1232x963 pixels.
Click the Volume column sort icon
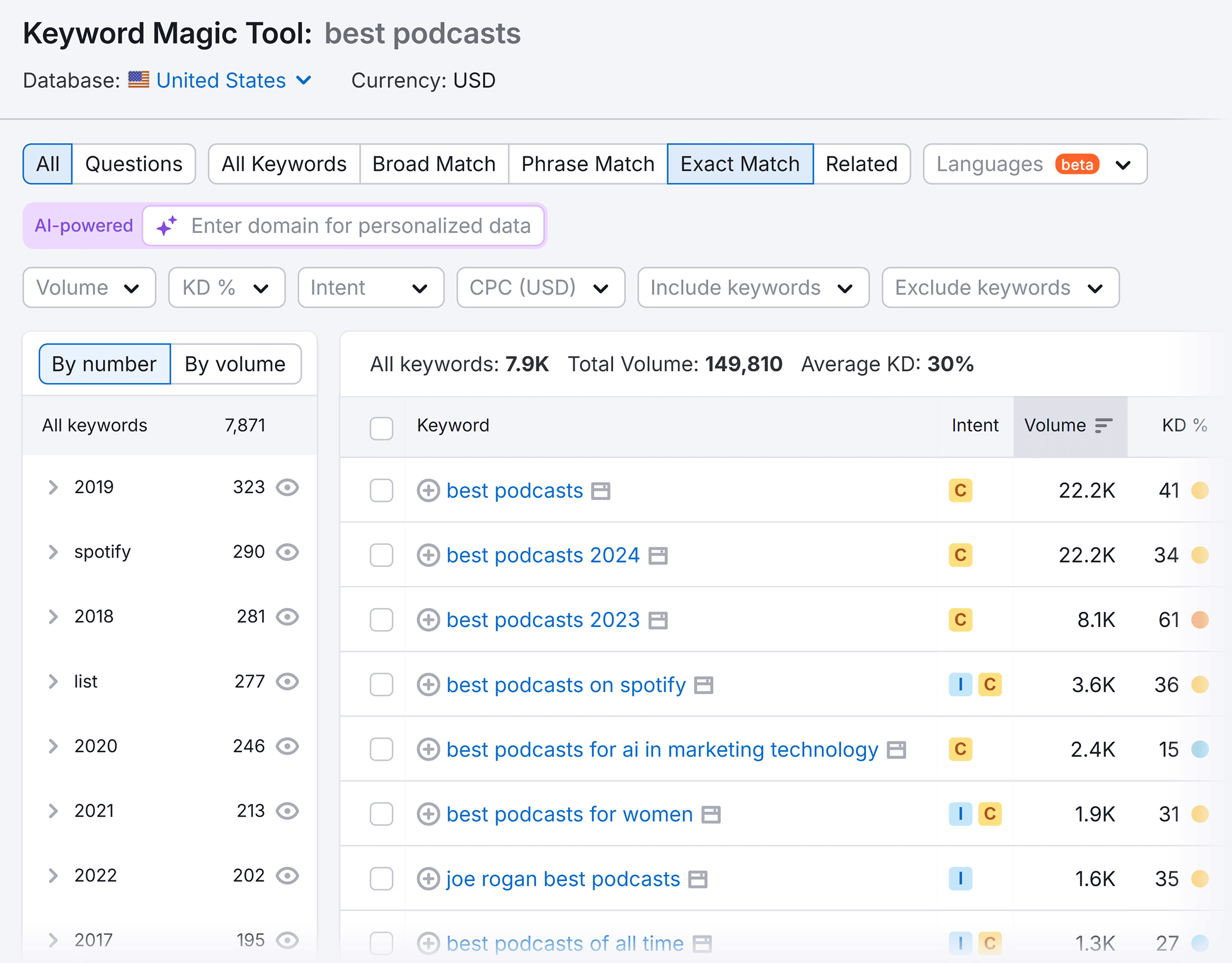(x=1103, y=426)
